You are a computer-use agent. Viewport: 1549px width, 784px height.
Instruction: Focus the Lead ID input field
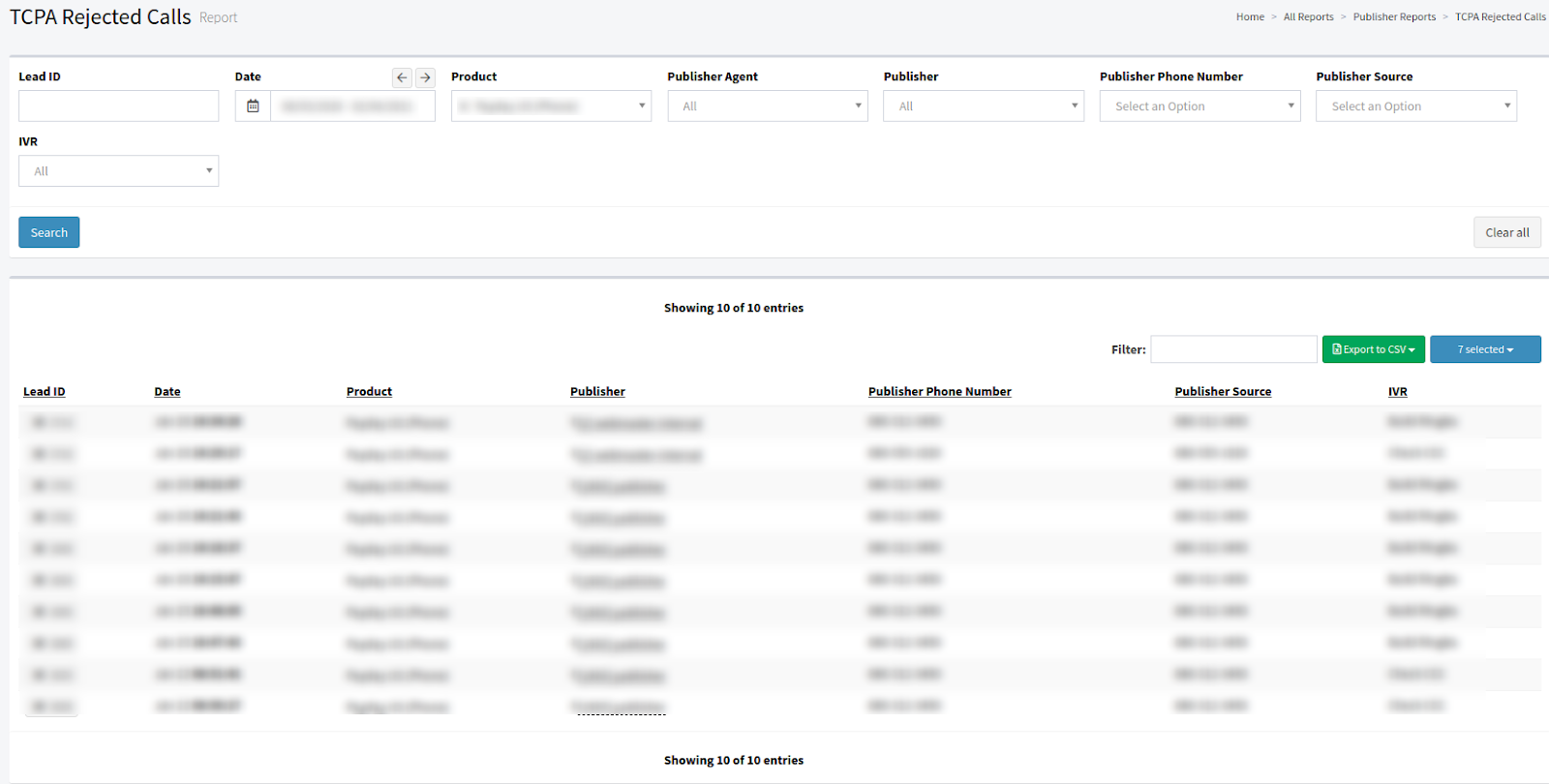pos(118,106)
